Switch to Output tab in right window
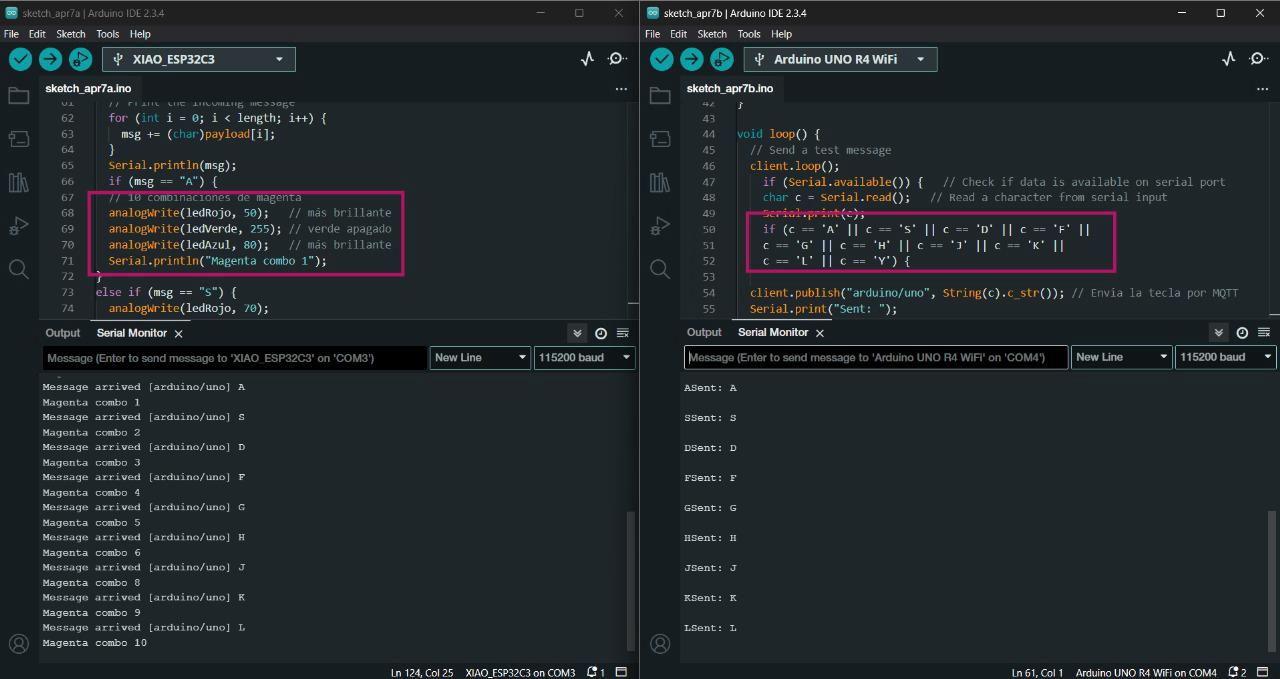Viewport: 1280px width, 679px height. click(704, 333)
